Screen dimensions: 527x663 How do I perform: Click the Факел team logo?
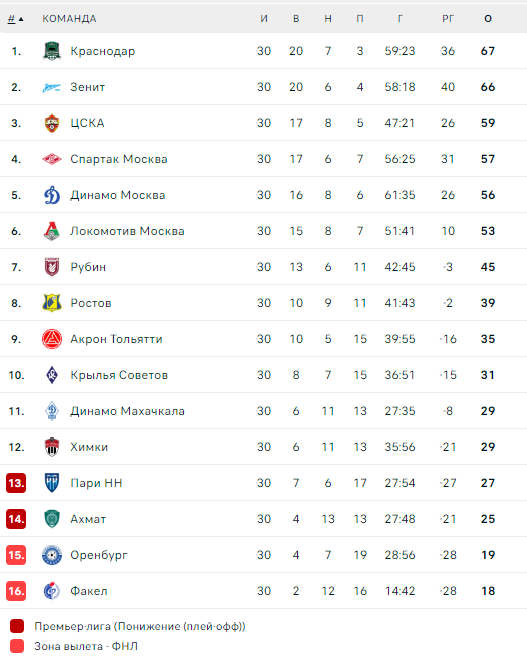tap(52, 591)
